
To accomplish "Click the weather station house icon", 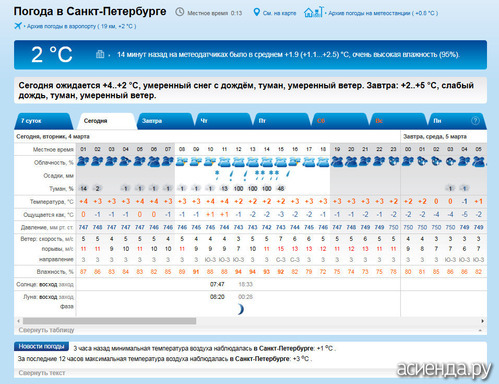I will [313, 12].
